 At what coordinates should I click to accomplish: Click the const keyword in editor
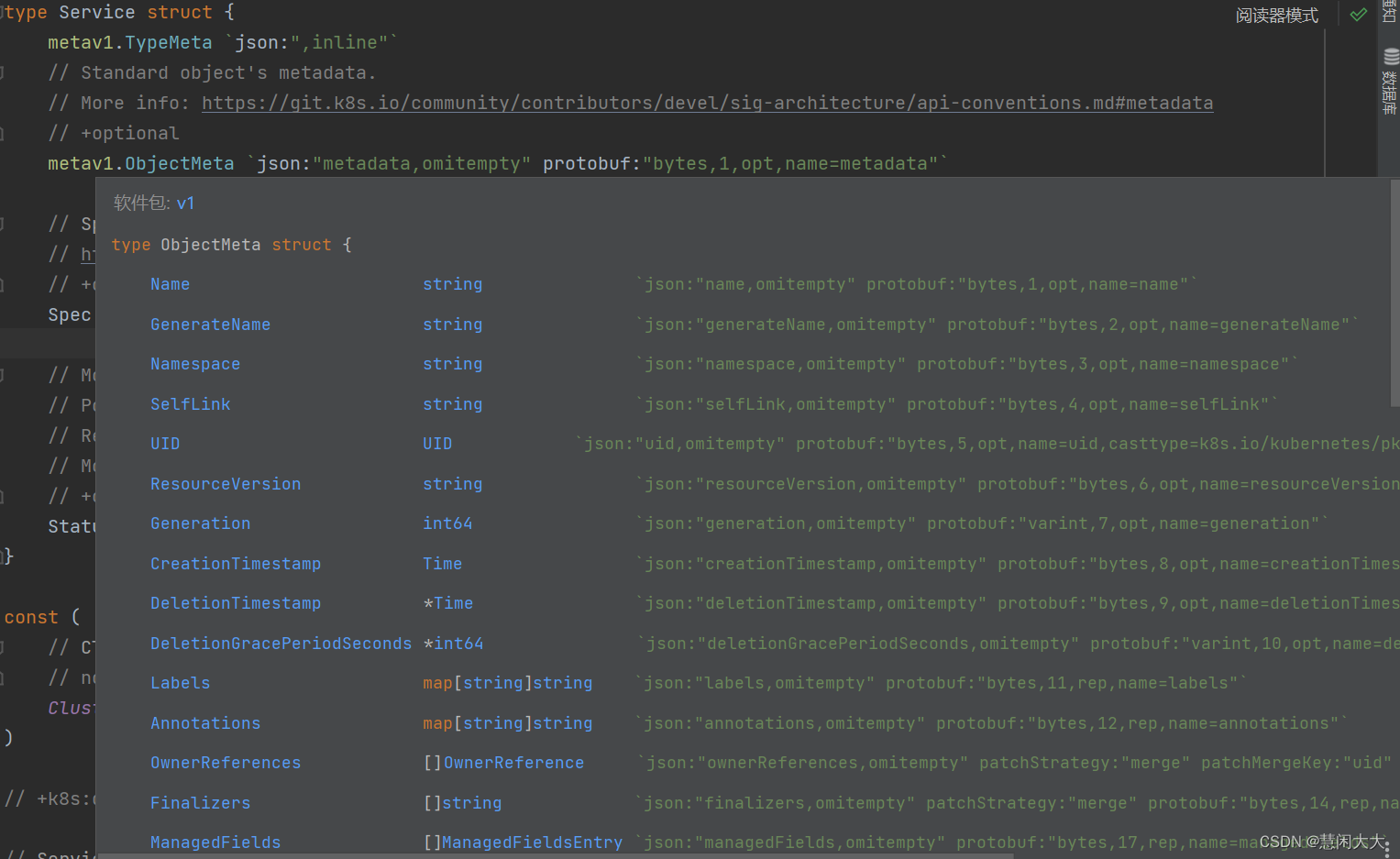click(31, 617)
